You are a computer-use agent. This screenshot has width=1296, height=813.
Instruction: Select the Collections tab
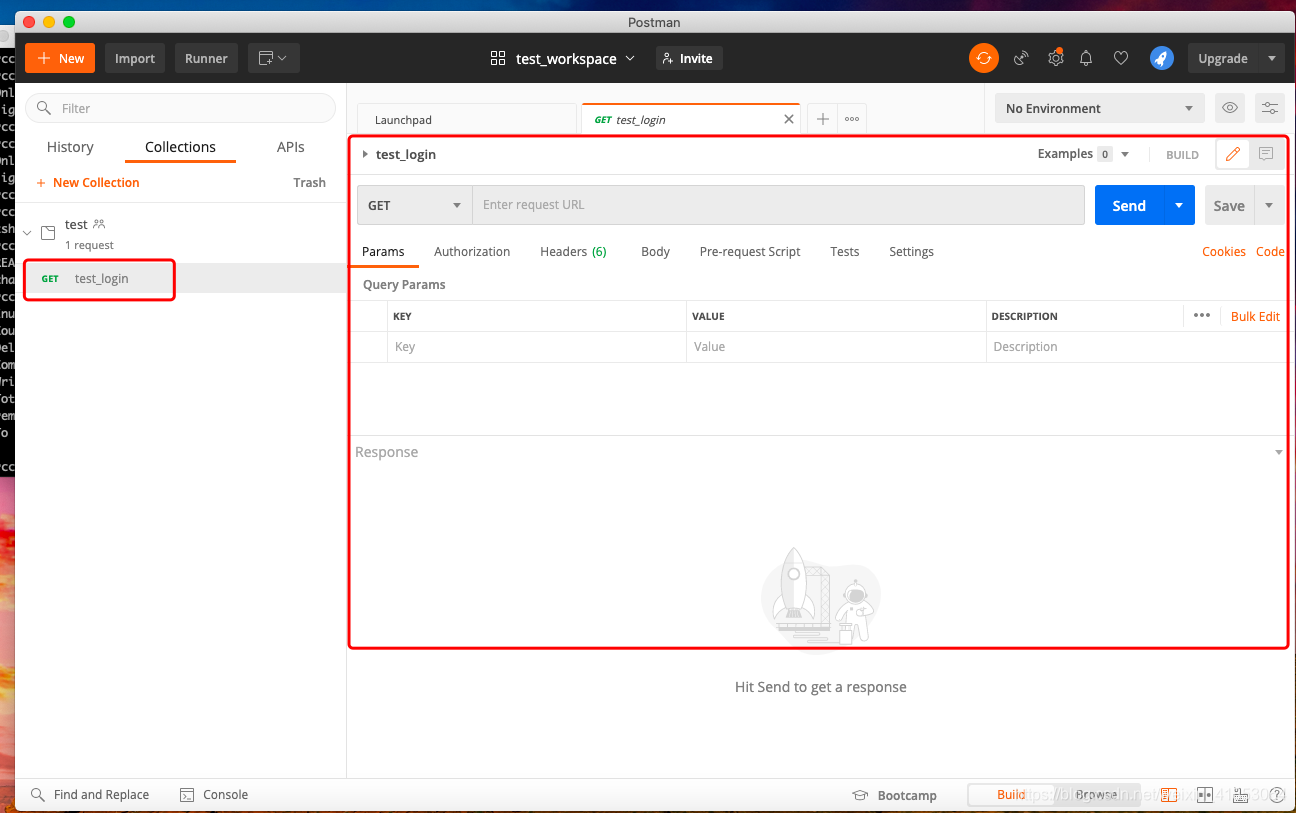(180, 147)
